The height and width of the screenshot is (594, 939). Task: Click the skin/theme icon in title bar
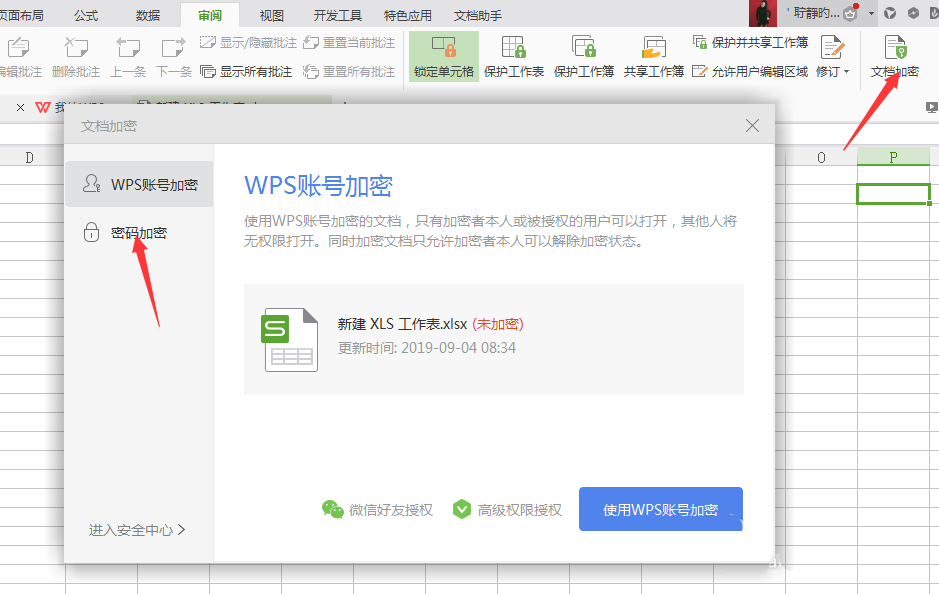tap(890, 13)
